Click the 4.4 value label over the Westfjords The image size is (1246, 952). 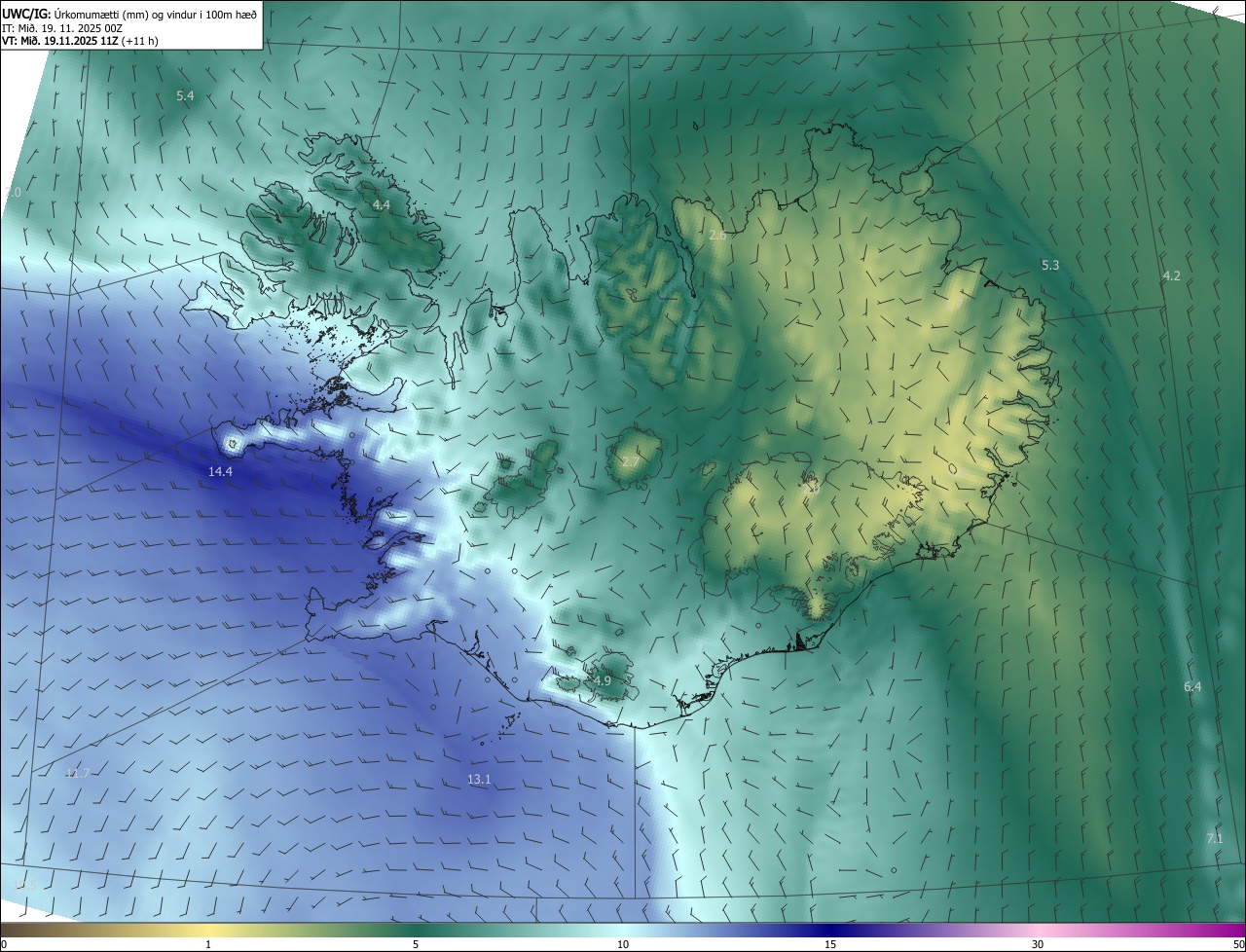click(x=382, y=205)
